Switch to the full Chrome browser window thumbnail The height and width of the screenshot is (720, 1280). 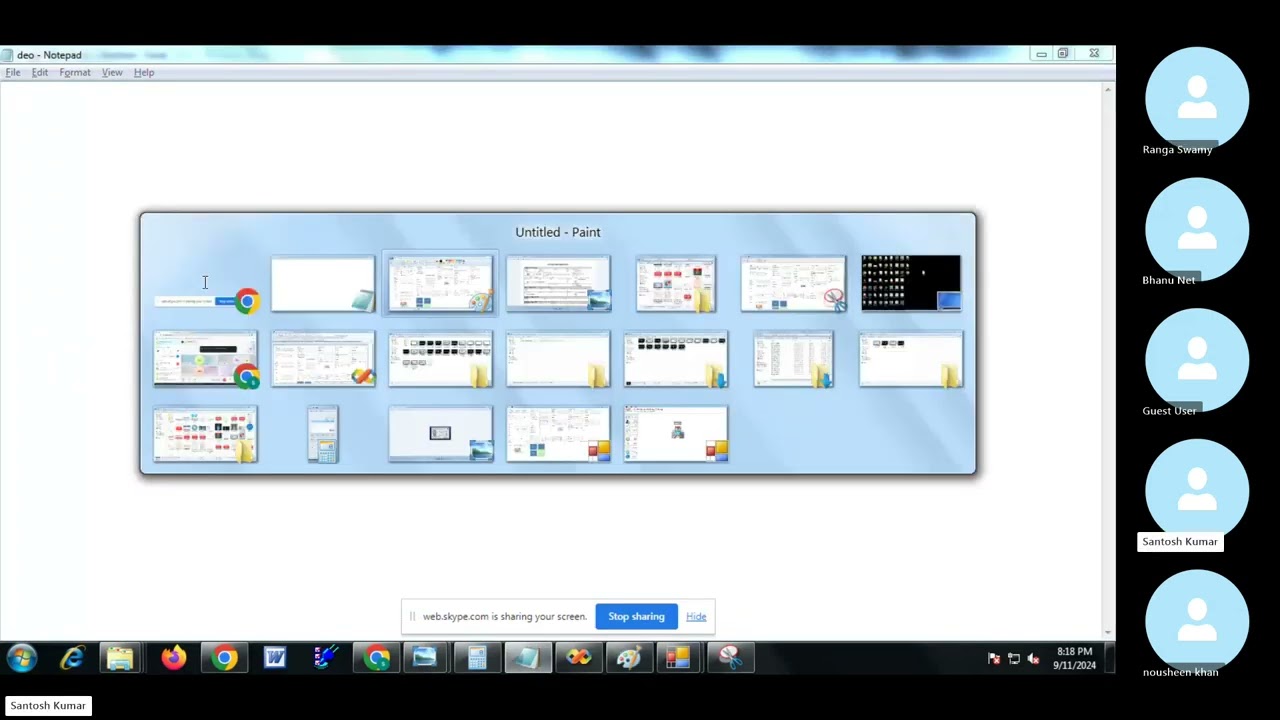[x=206, y=359]
